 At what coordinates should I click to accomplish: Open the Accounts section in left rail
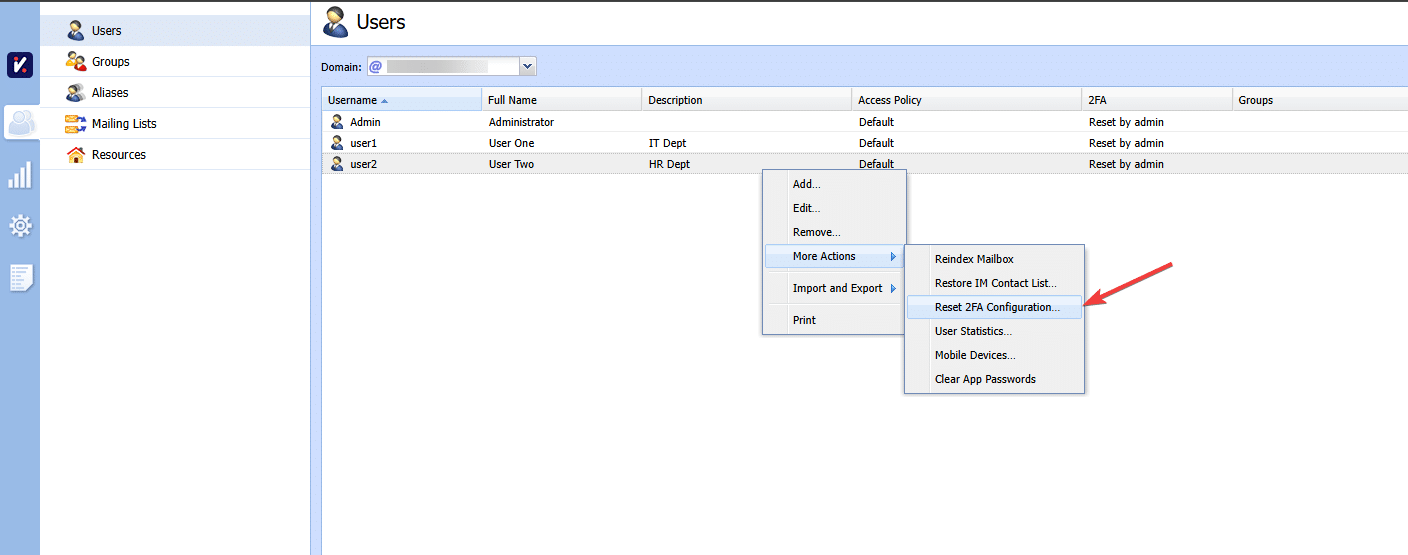pos(20,123)
